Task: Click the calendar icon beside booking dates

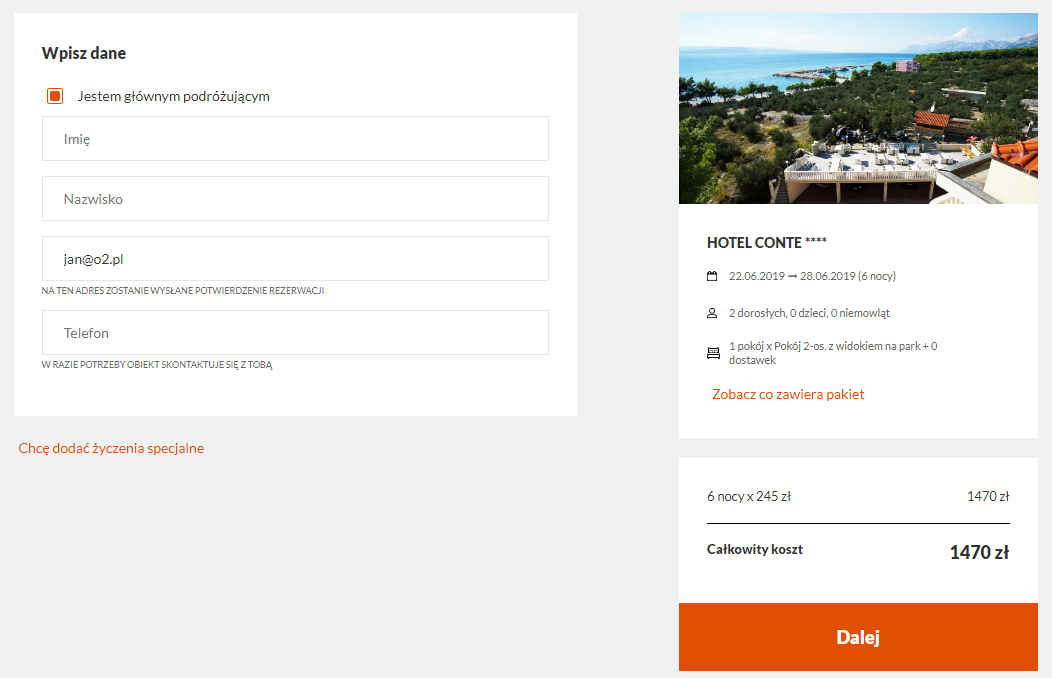Action: tap(712, 276)
